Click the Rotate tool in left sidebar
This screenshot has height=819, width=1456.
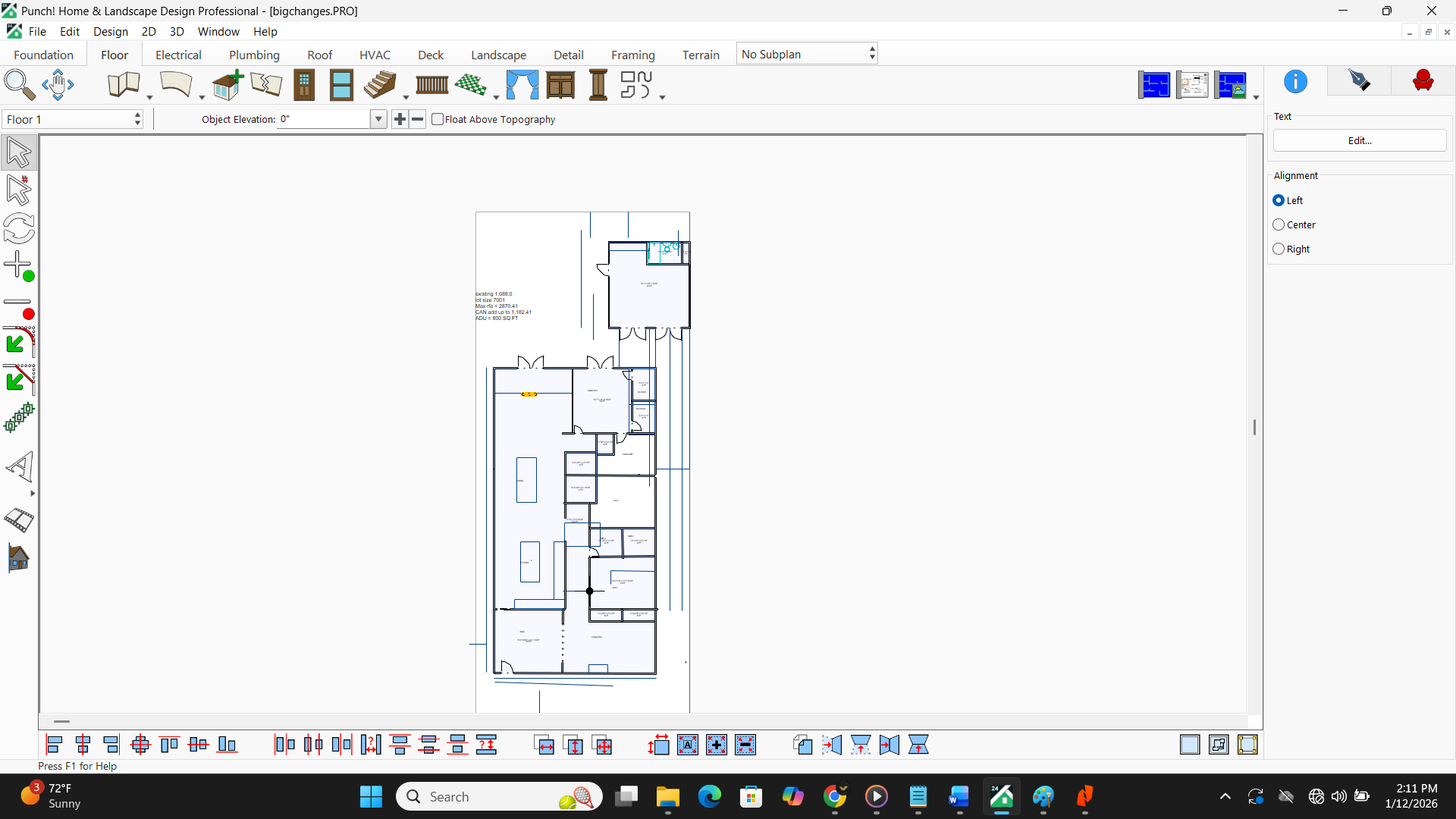point(19,227)
